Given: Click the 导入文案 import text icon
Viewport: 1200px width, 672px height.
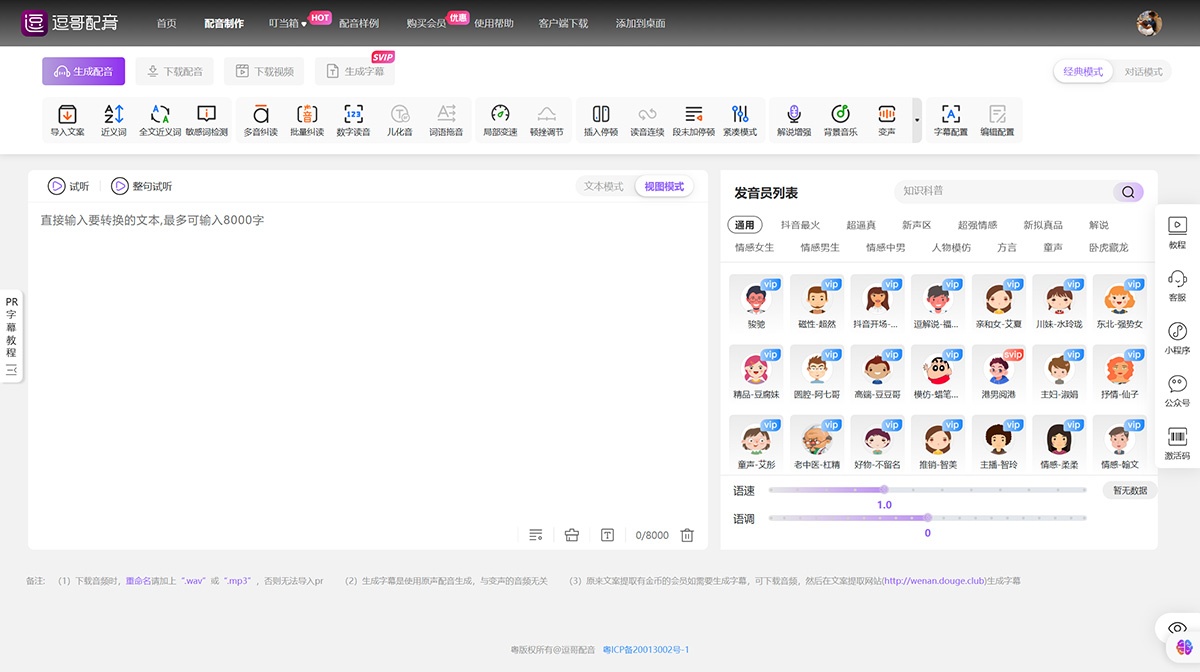Looking at the screenshot, I should pos(67,119).
